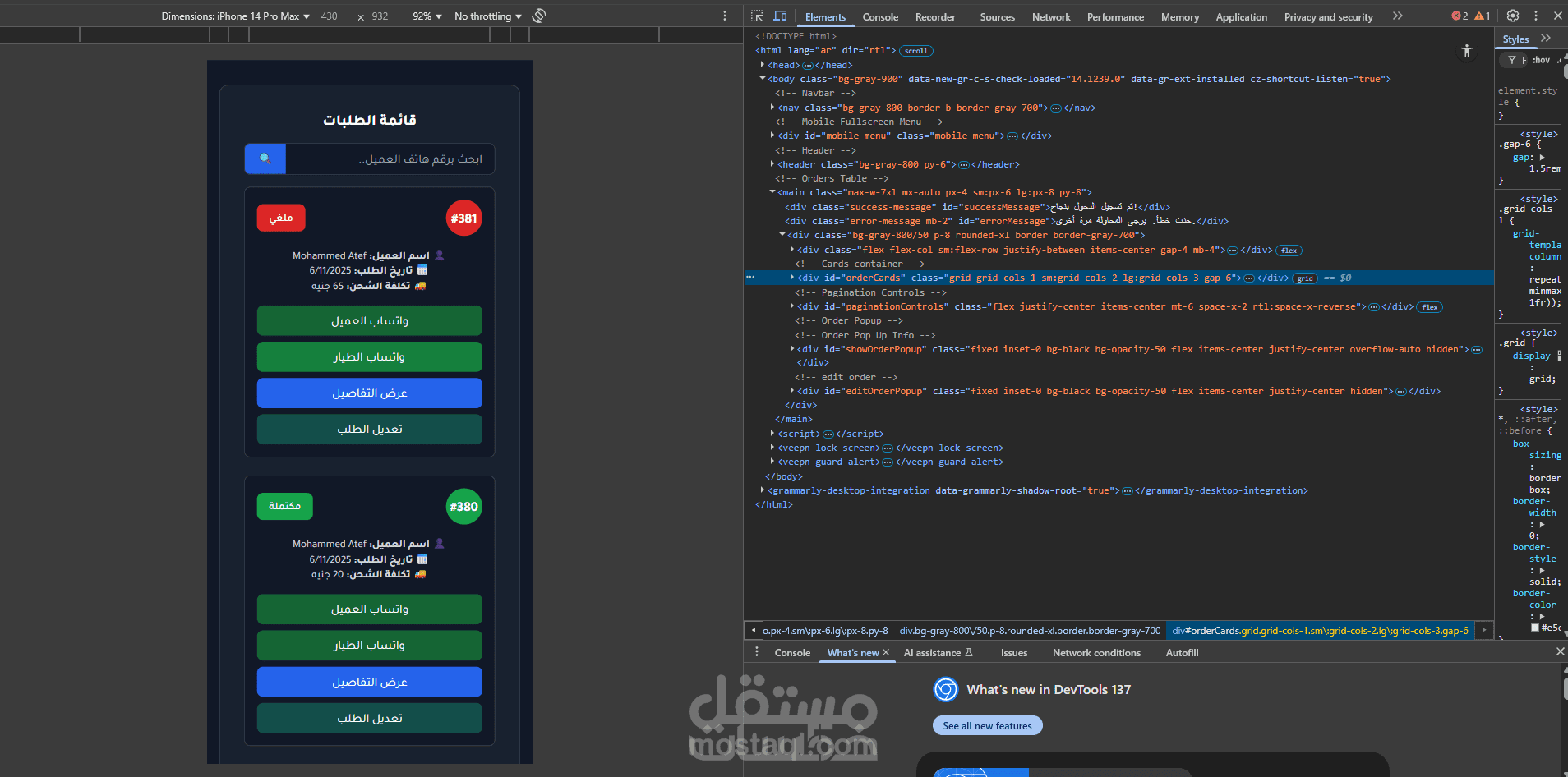Open the more tabs chevron in DevTools
This screenshot has width=1568, height=777.
pyautogui.click(x=1398, y=16)
